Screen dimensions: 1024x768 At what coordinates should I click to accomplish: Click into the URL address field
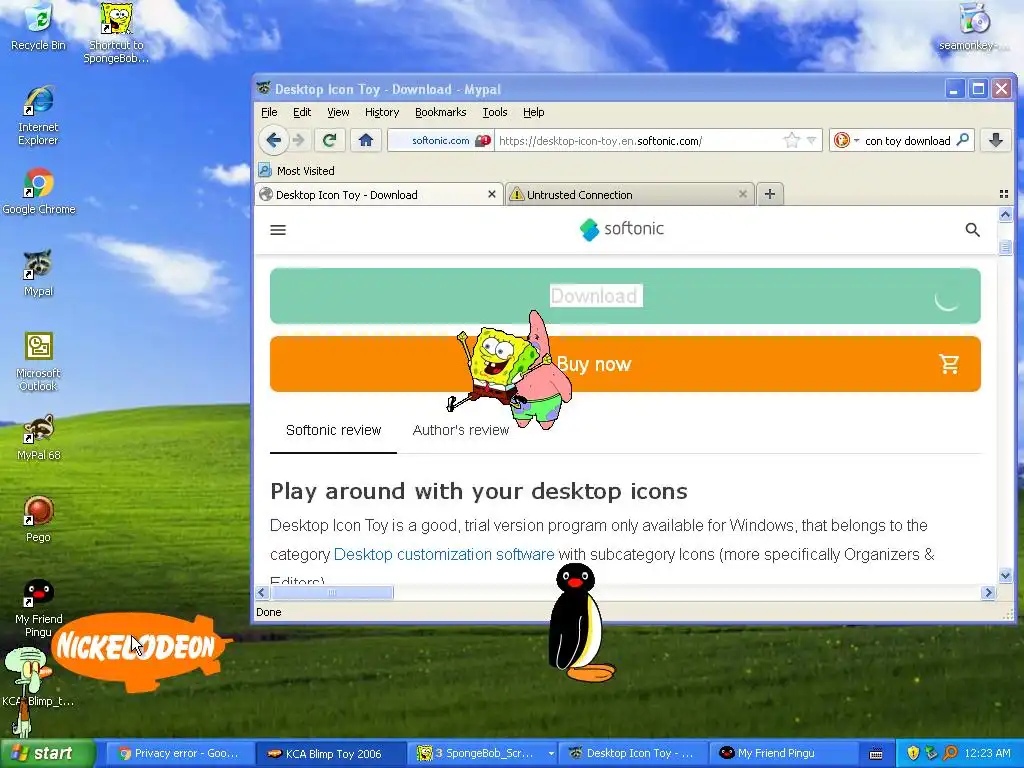click(x=640, y=140)
